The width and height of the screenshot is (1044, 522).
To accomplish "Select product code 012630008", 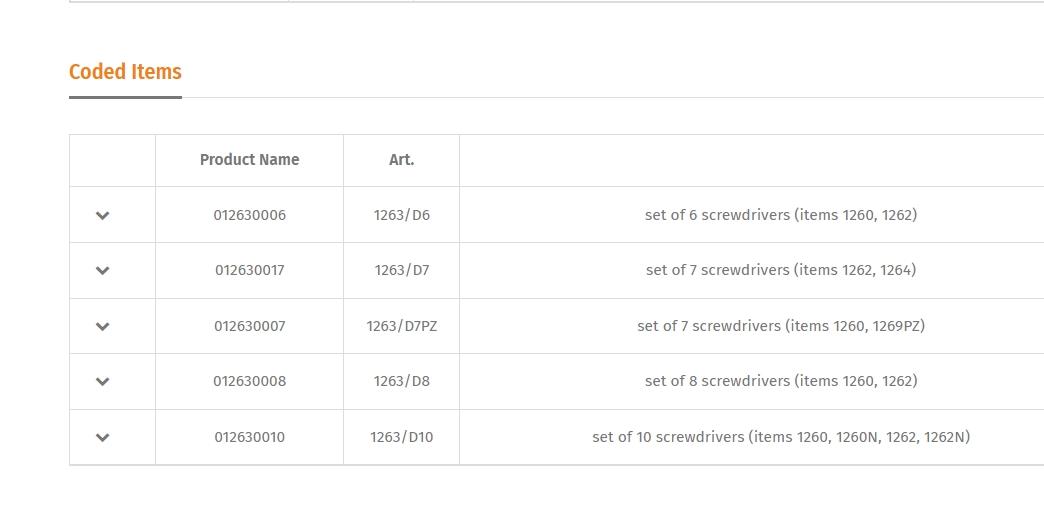I will click(249, 381).
